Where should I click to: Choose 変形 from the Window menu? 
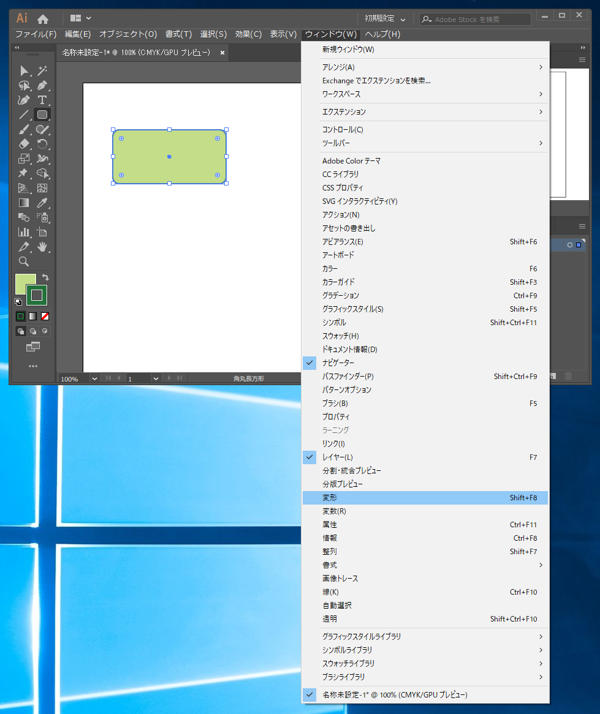pyautogui.click(x=425, y=498)
